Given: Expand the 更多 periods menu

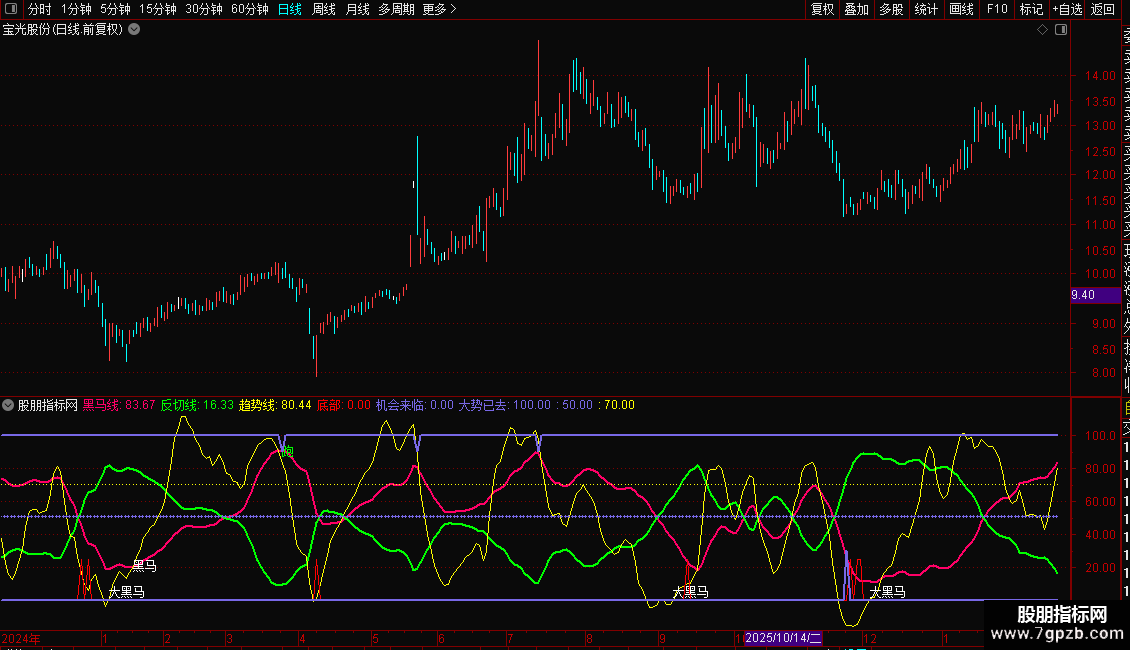Looking at the screenshot, I should (439, 9).
